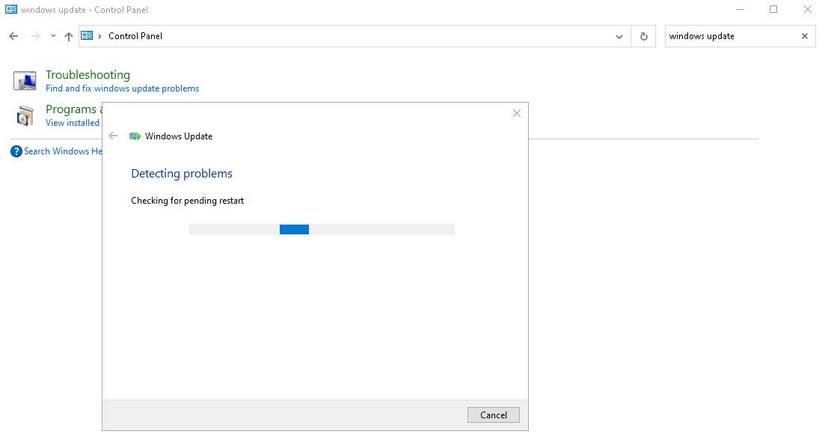Open the recent locations dropdown chevron

52,36
